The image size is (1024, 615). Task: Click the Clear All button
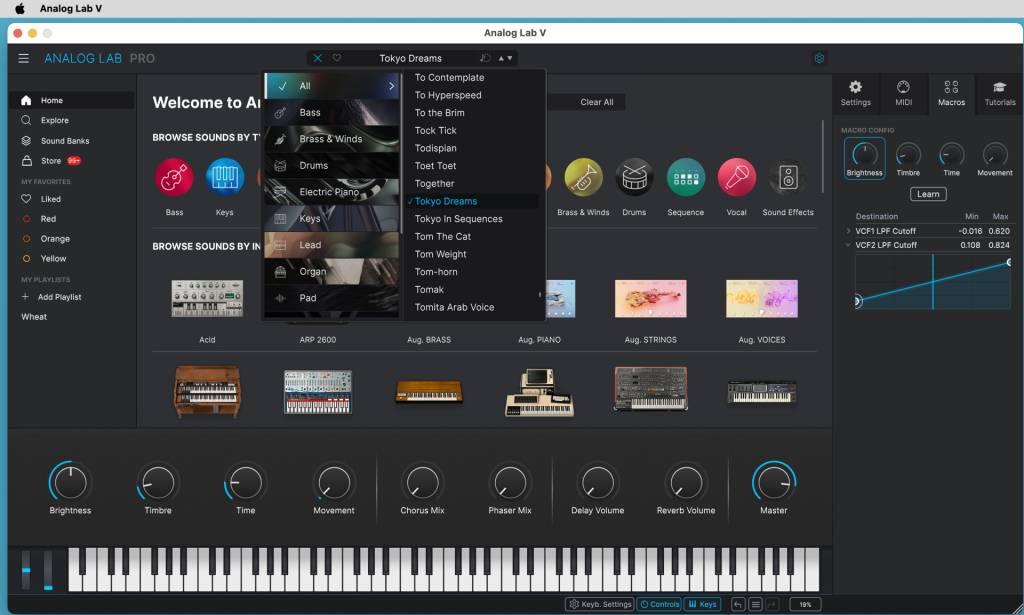pyautogui.click(x=597, y=102)
